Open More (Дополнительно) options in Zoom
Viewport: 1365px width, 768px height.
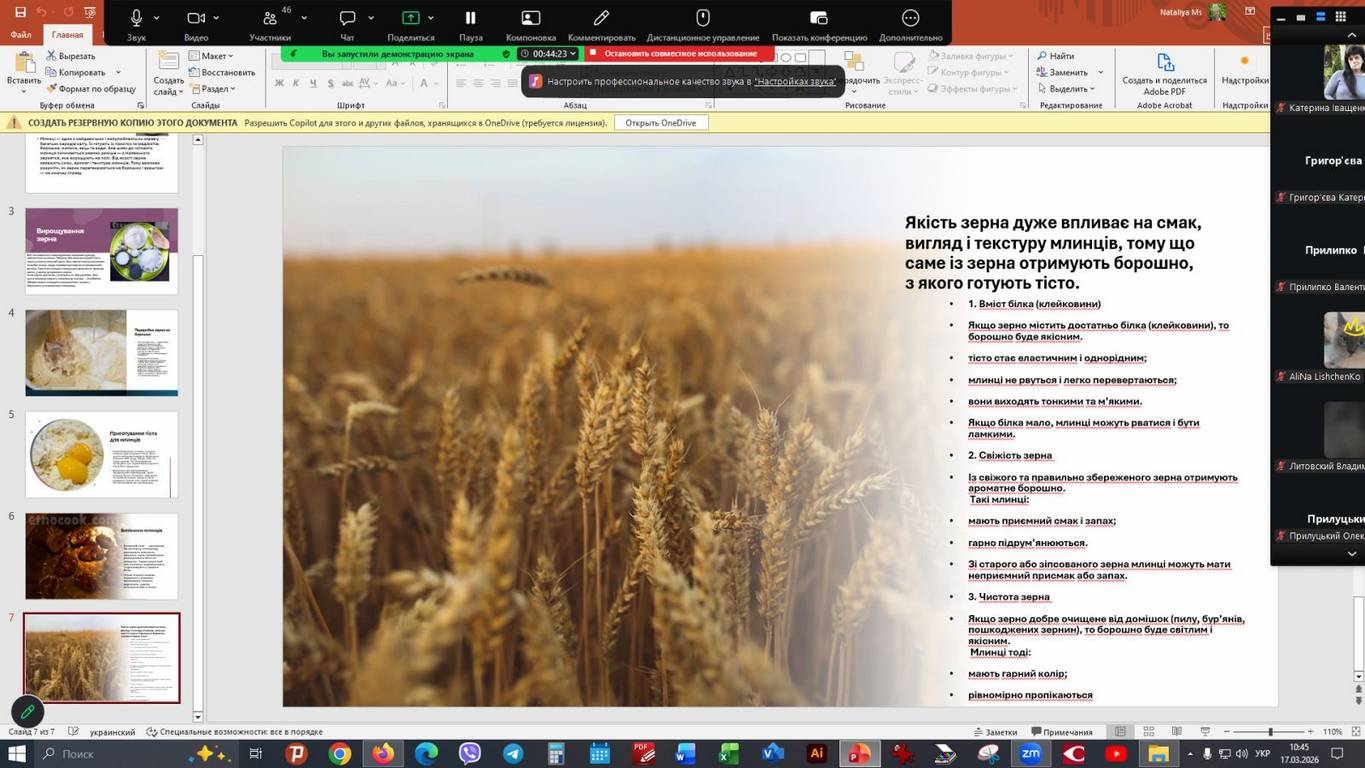point(910,19)
